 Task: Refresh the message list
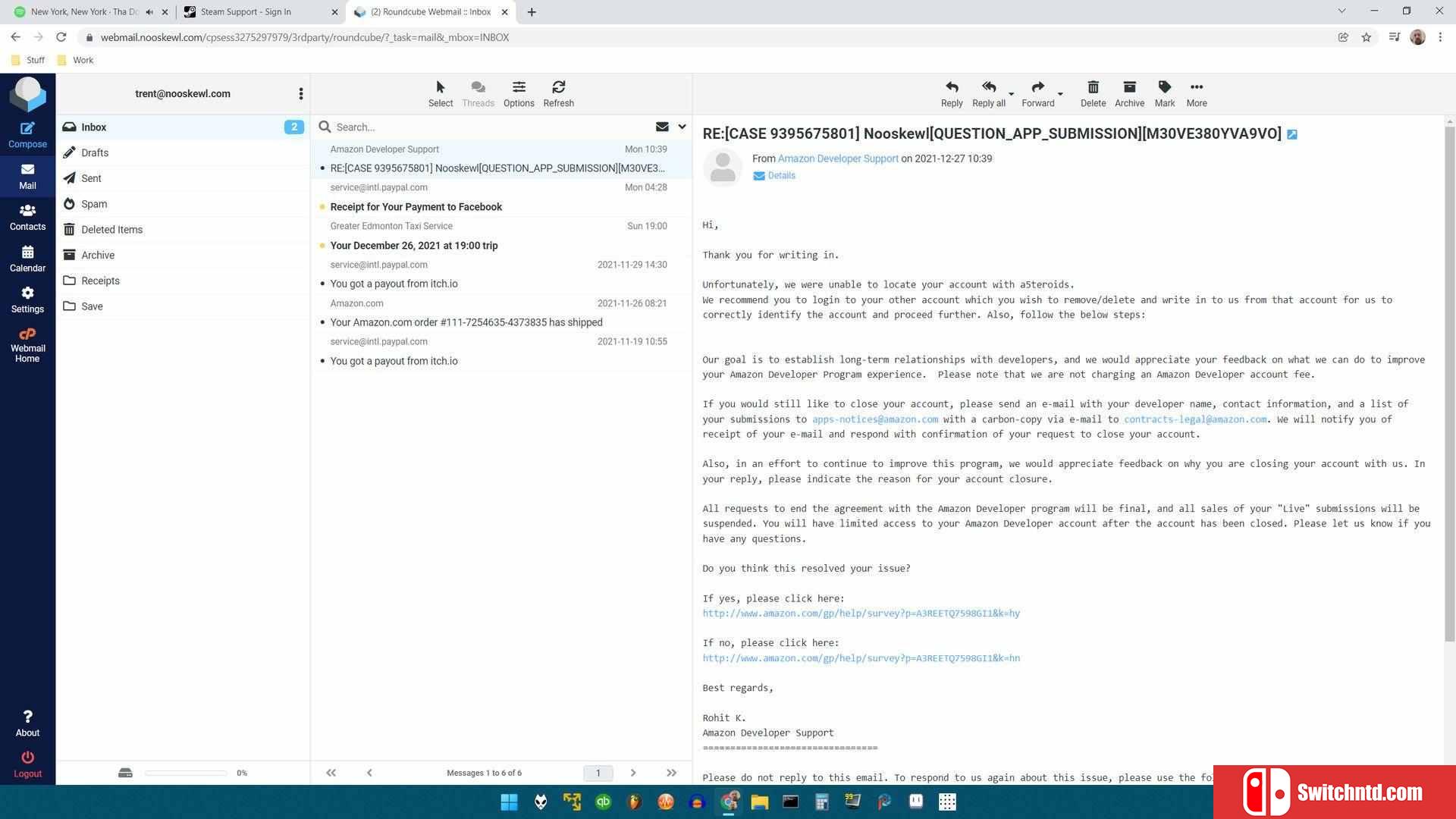tap(558, 94)
